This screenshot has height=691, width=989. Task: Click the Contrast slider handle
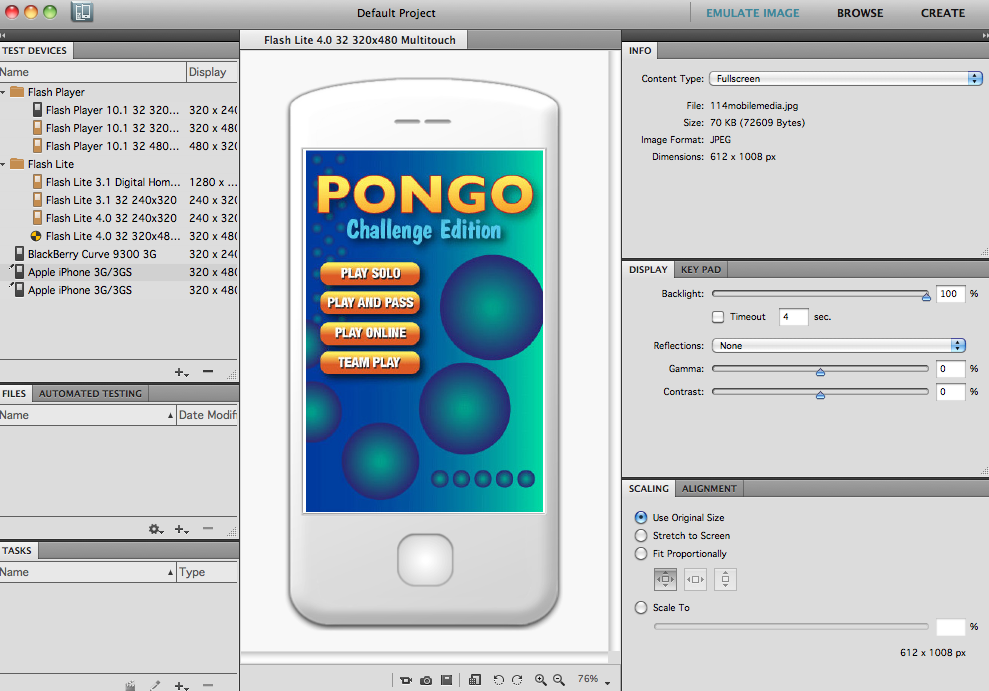(820, 393)
